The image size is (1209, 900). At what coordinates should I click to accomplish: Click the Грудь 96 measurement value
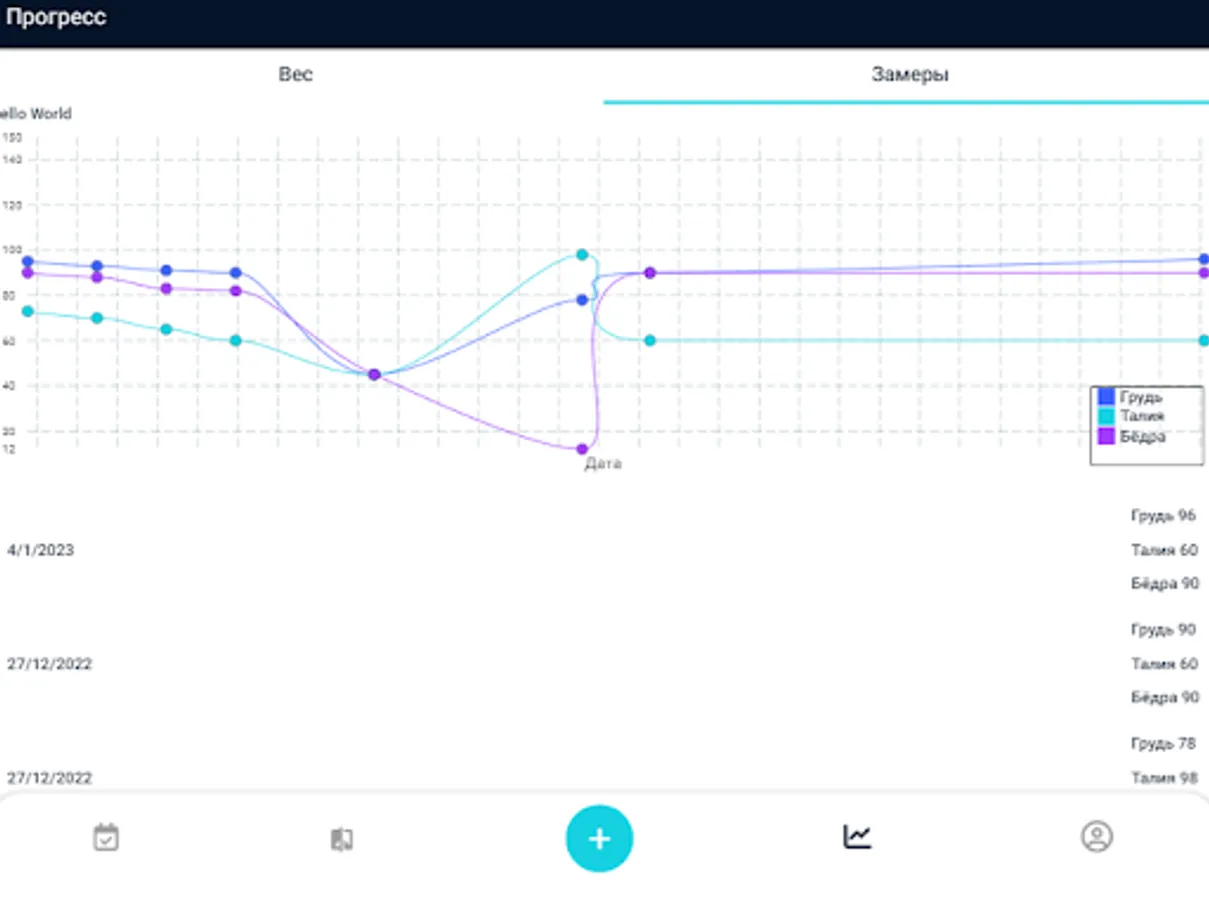1163,516
